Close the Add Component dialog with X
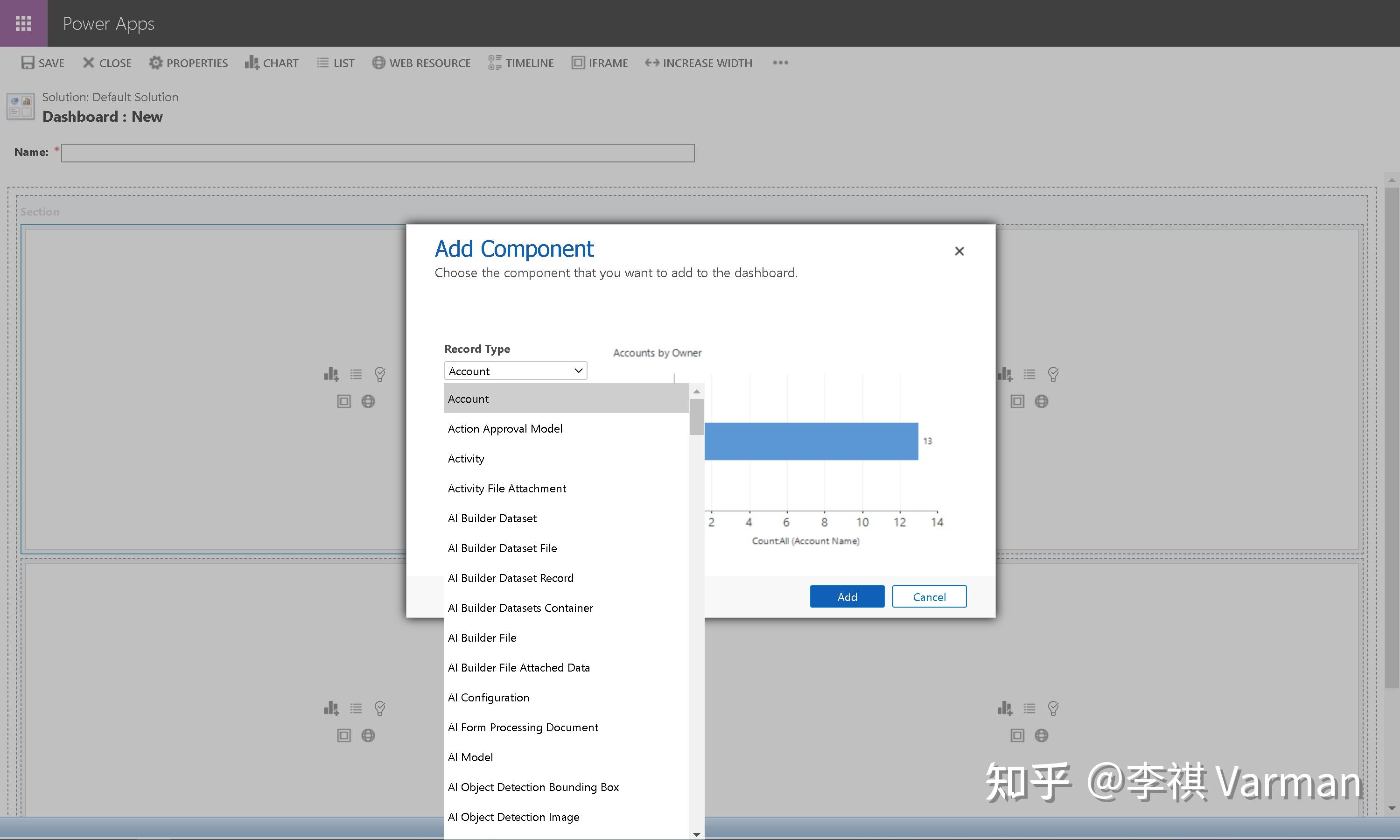The height and width of the screenshot is (840, 1400). 959,251
